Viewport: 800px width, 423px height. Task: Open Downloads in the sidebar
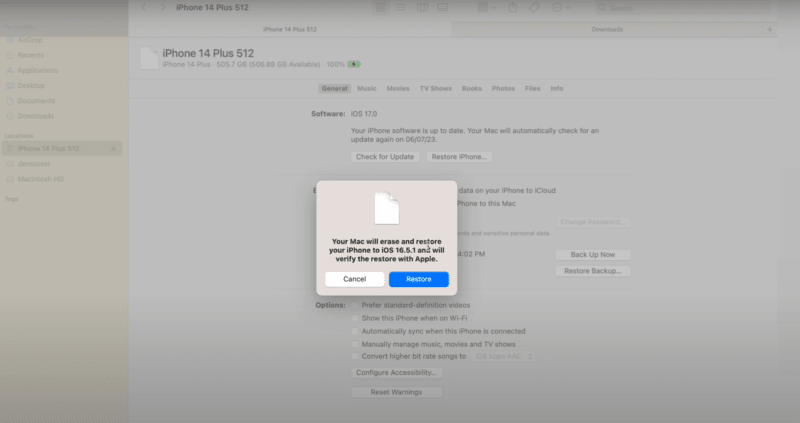pyautogui.click(x=35, y=116)
